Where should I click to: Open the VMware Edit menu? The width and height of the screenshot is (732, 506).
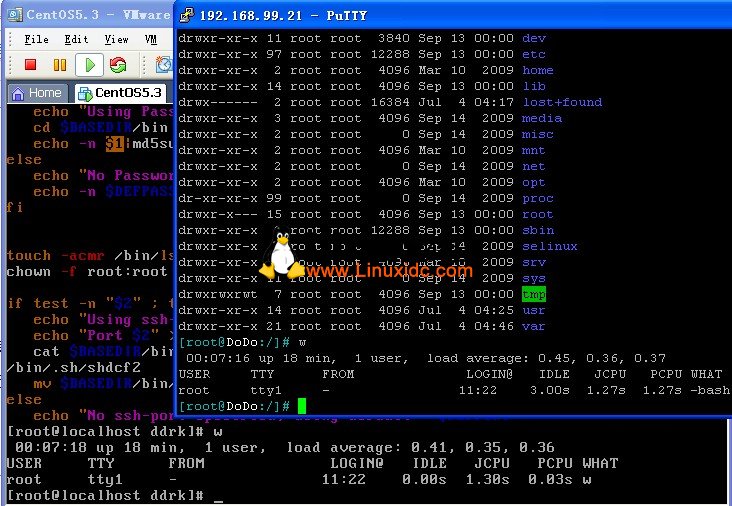coord(76,39)
